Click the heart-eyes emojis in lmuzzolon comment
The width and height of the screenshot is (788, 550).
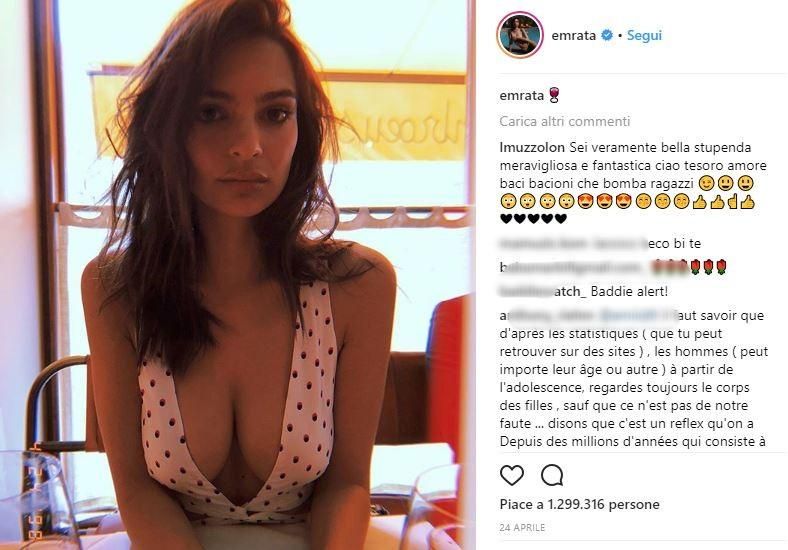tap(605, 201)
